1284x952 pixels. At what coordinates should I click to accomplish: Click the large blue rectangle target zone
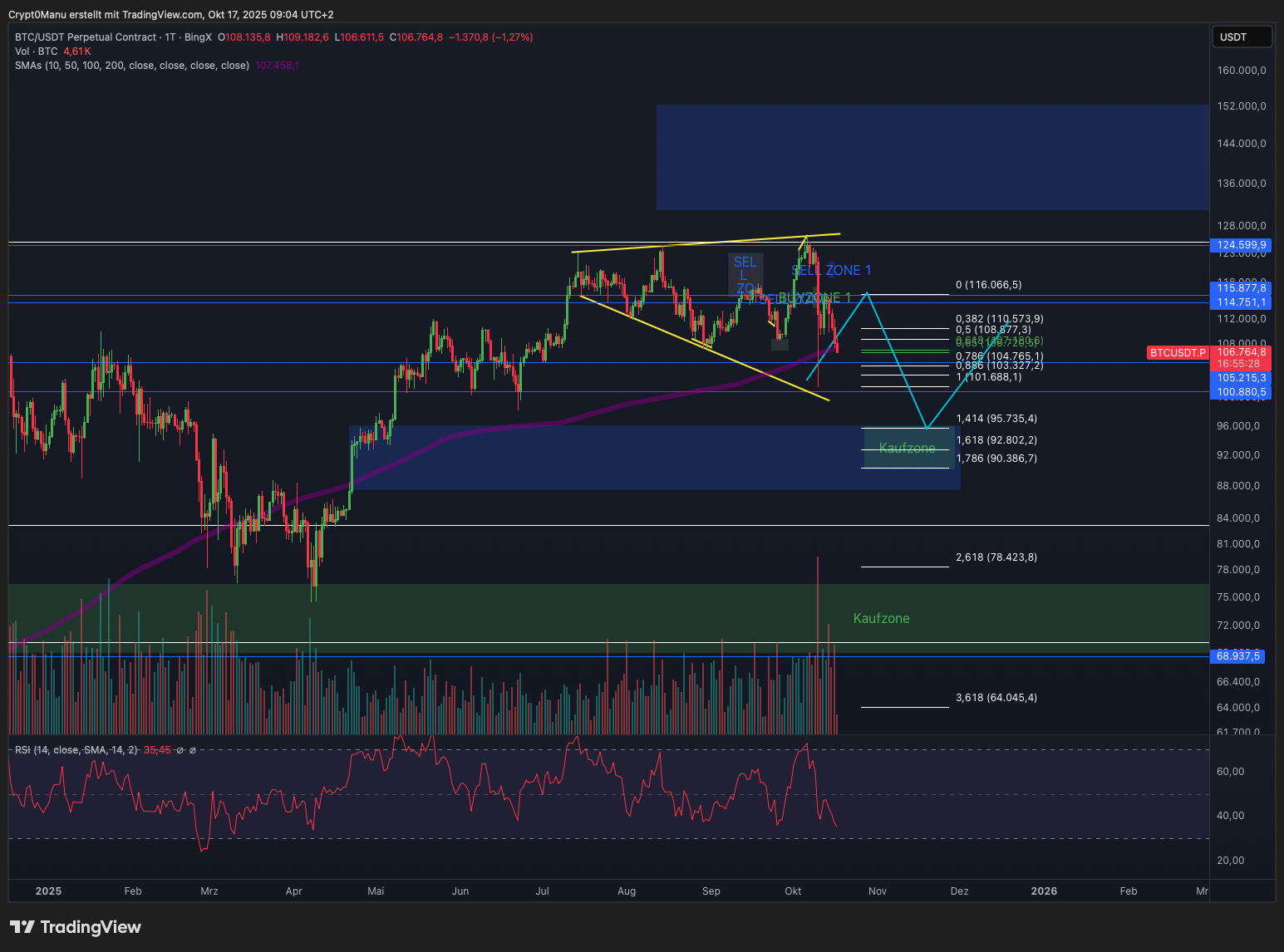(931, 157)
